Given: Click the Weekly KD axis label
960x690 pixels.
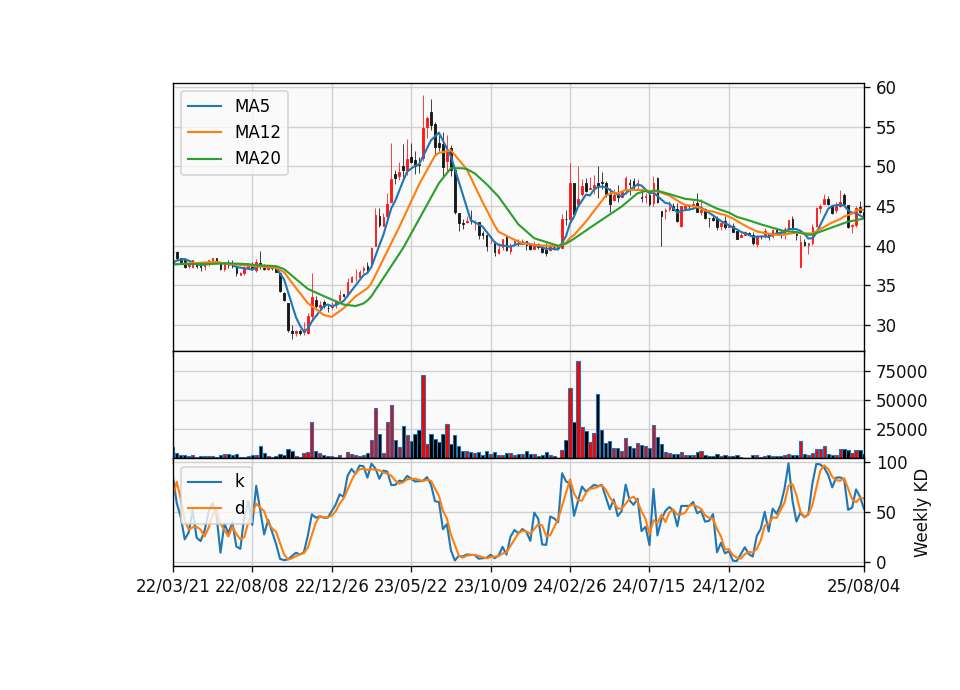Looking at the screenshot, I should pos(921,513).
